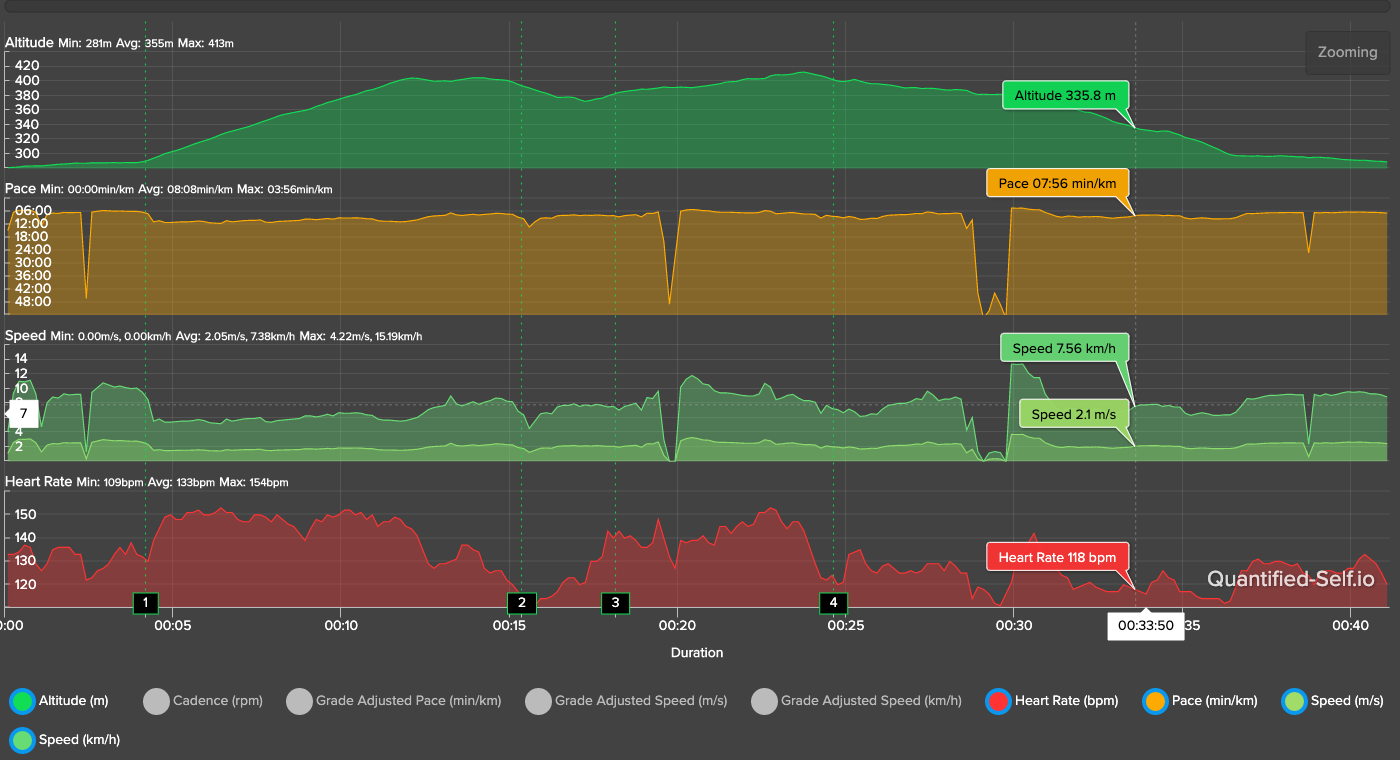Click the 00:33:50 duration cursor label
Screen dimensions: 1400x760
[1145, 626]
